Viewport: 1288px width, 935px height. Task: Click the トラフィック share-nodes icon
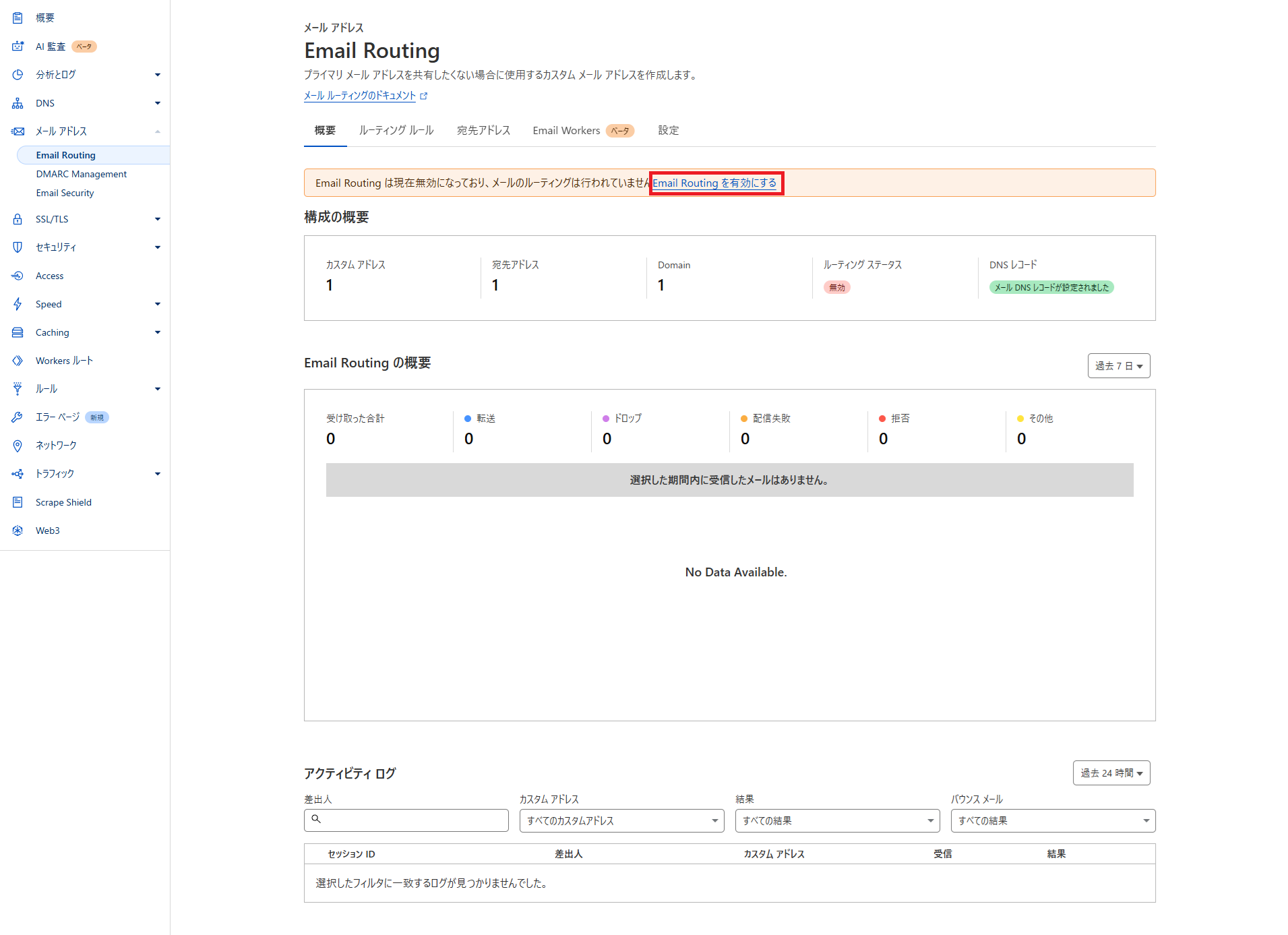[x=18, y=474]
